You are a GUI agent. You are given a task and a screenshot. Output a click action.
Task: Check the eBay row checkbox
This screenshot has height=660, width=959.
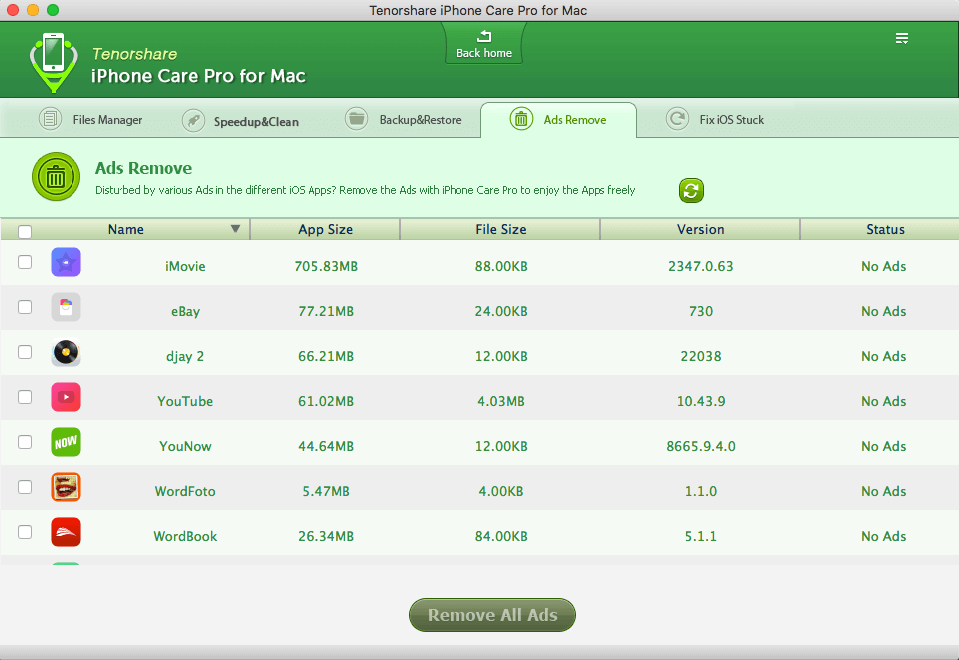[x=25, y=306]
